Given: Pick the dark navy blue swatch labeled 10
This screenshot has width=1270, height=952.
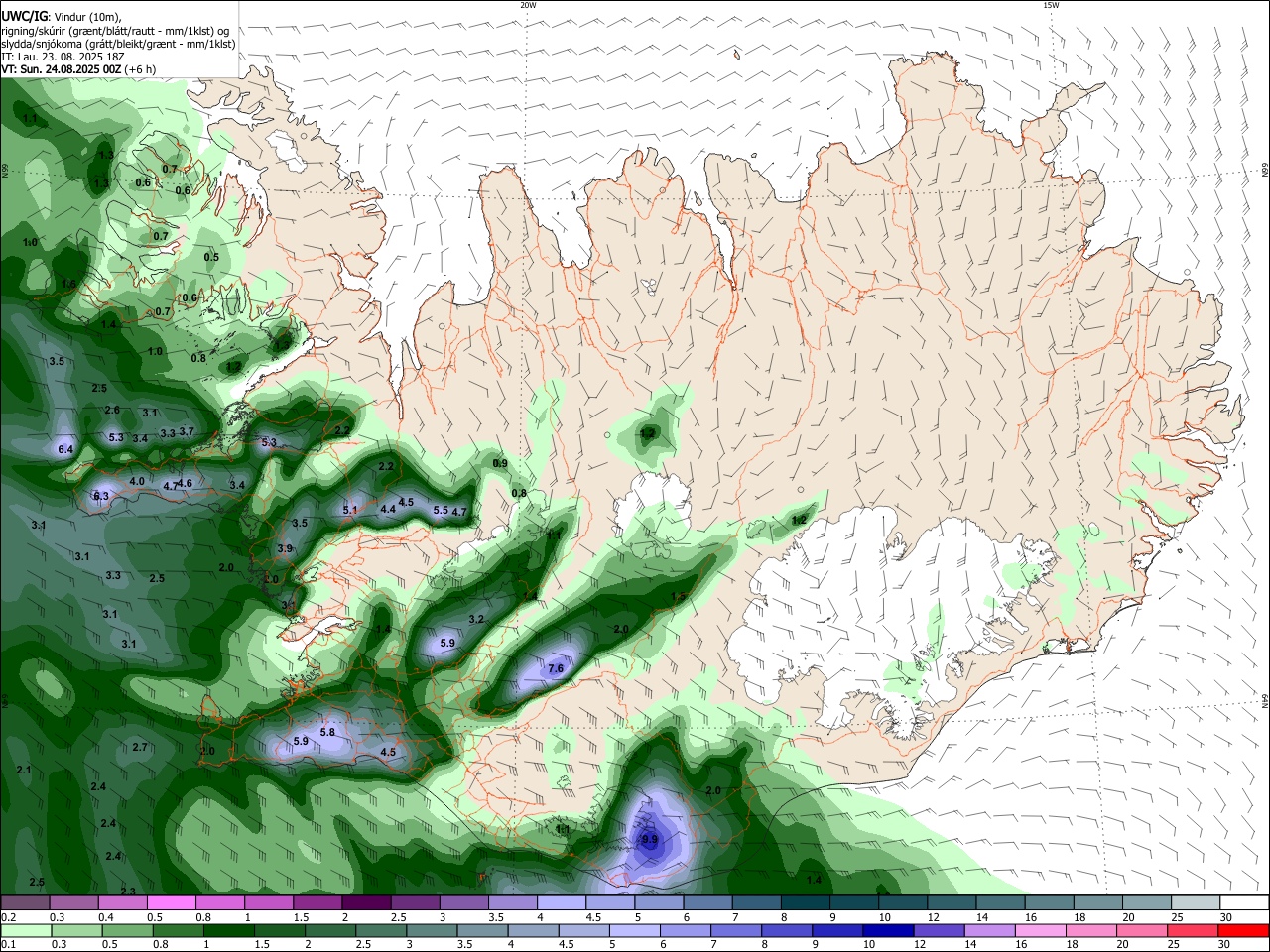Looking at the screenshot, I should click(887, 931).
